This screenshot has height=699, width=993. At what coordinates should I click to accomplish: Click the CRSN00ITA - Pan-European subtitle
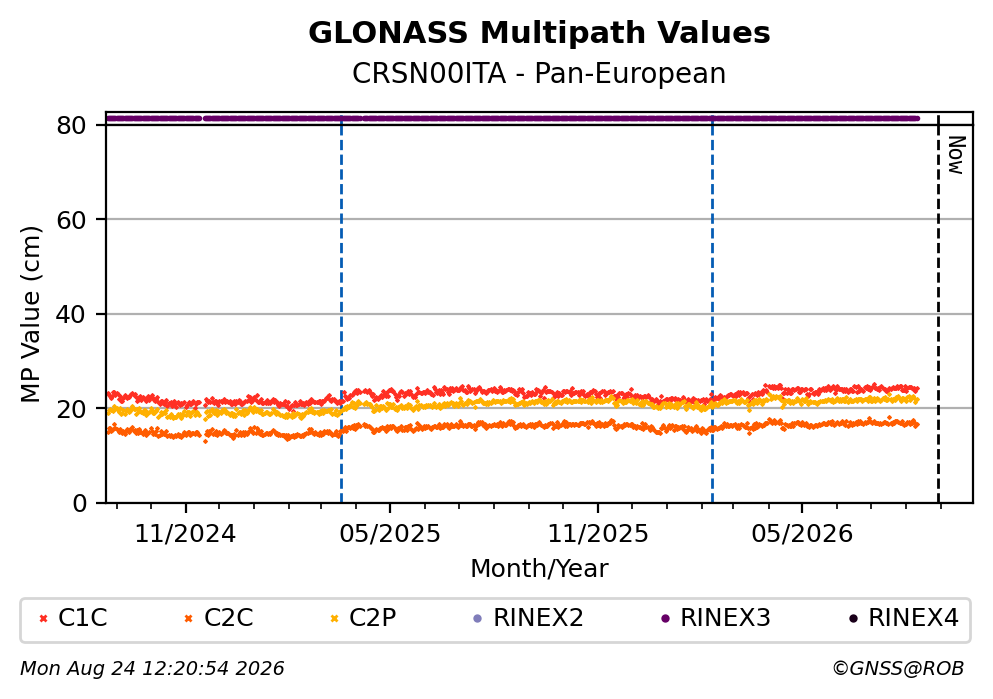pyautogui.click(x=539, y=73)
